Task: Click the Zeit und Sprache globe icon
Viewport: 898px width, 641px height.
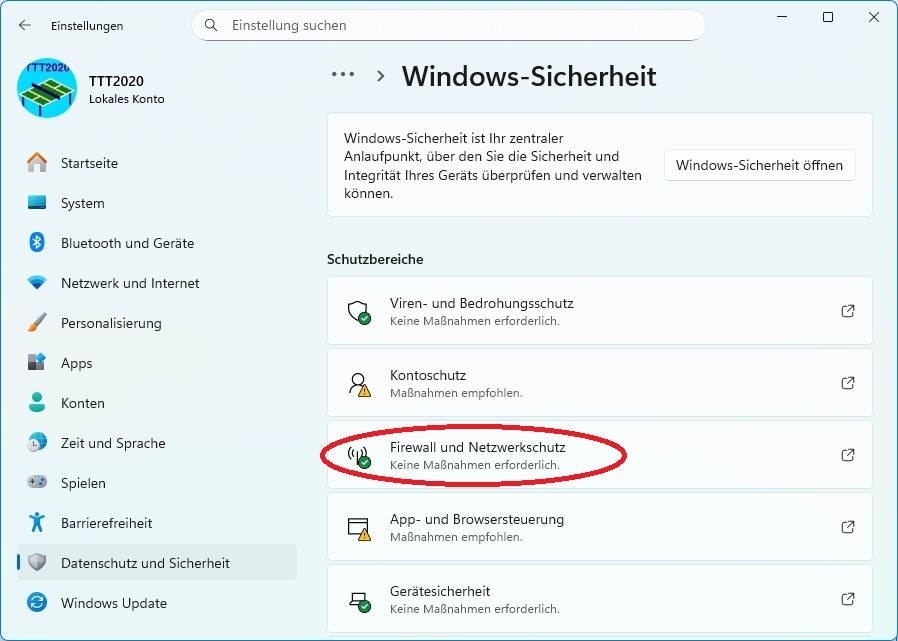Action: 37,443
